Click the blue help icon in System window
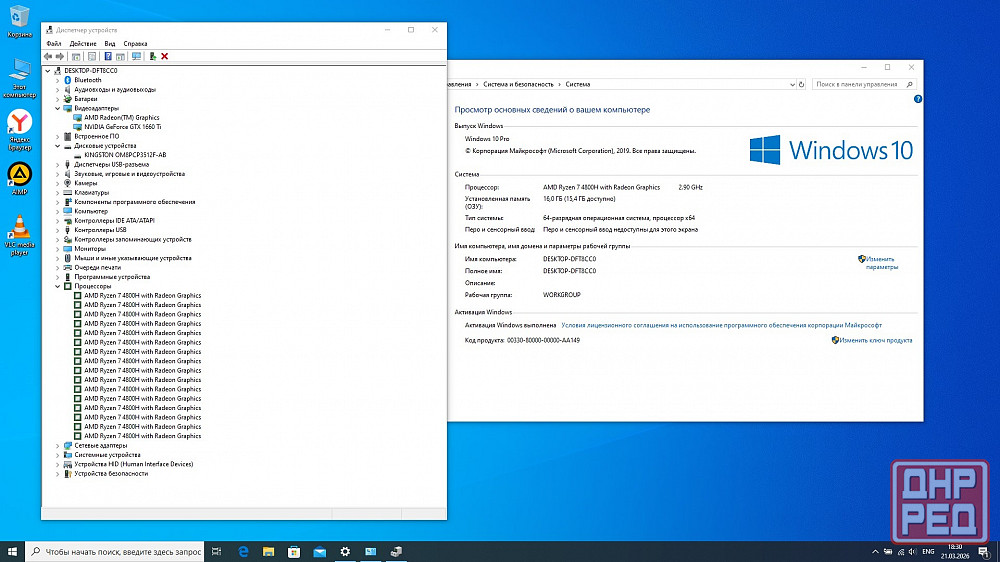The height and width of the screenshot is (562, 1000). tap(917, 101)
